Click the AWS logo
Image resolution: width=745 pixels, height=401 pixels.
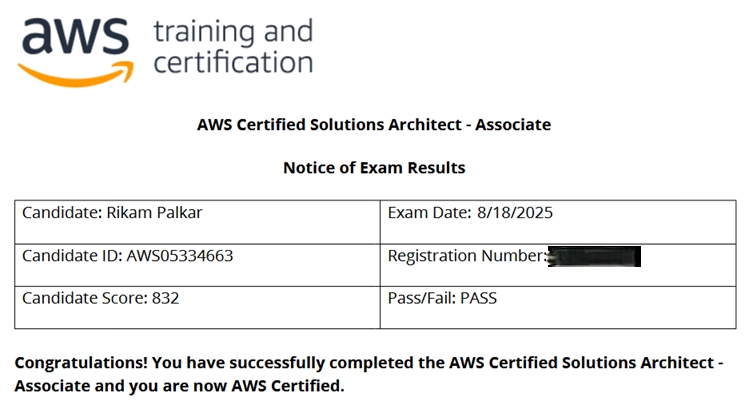76,52
